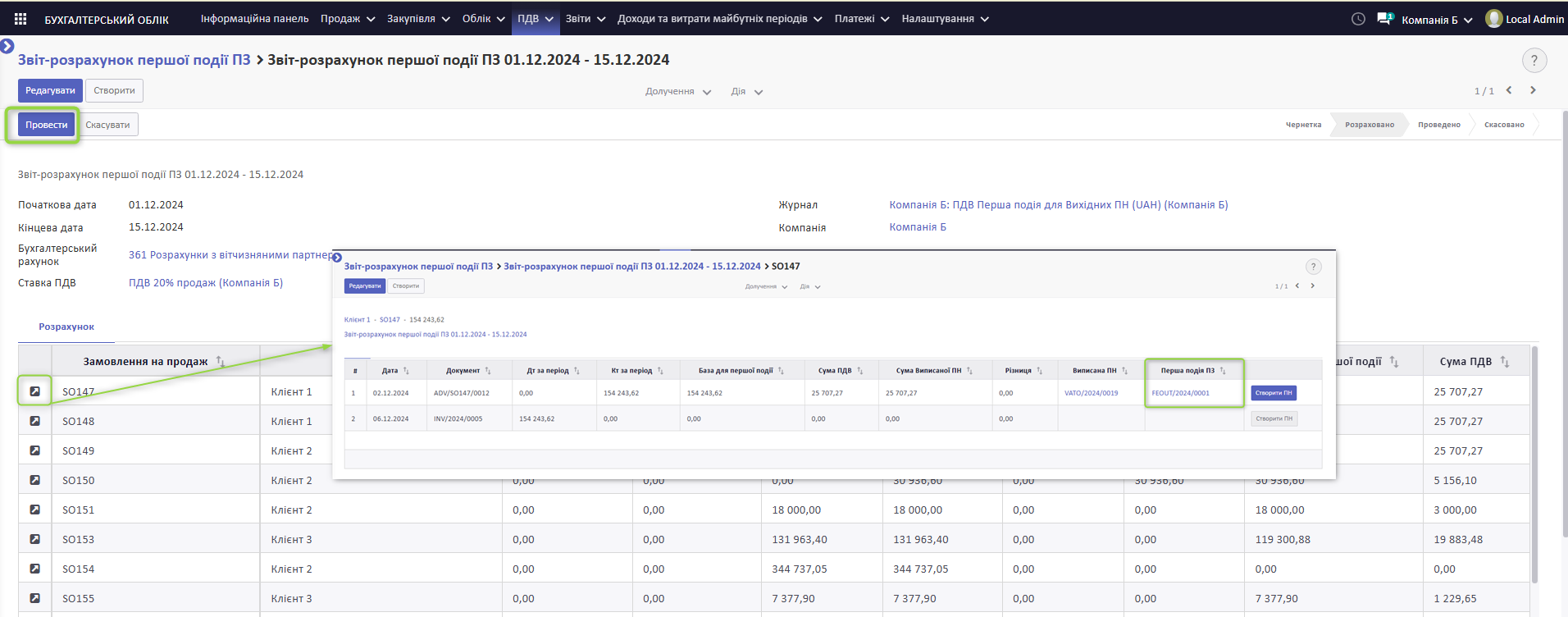
Task: Open the activities clock icon
Action: click(1358, 19)
